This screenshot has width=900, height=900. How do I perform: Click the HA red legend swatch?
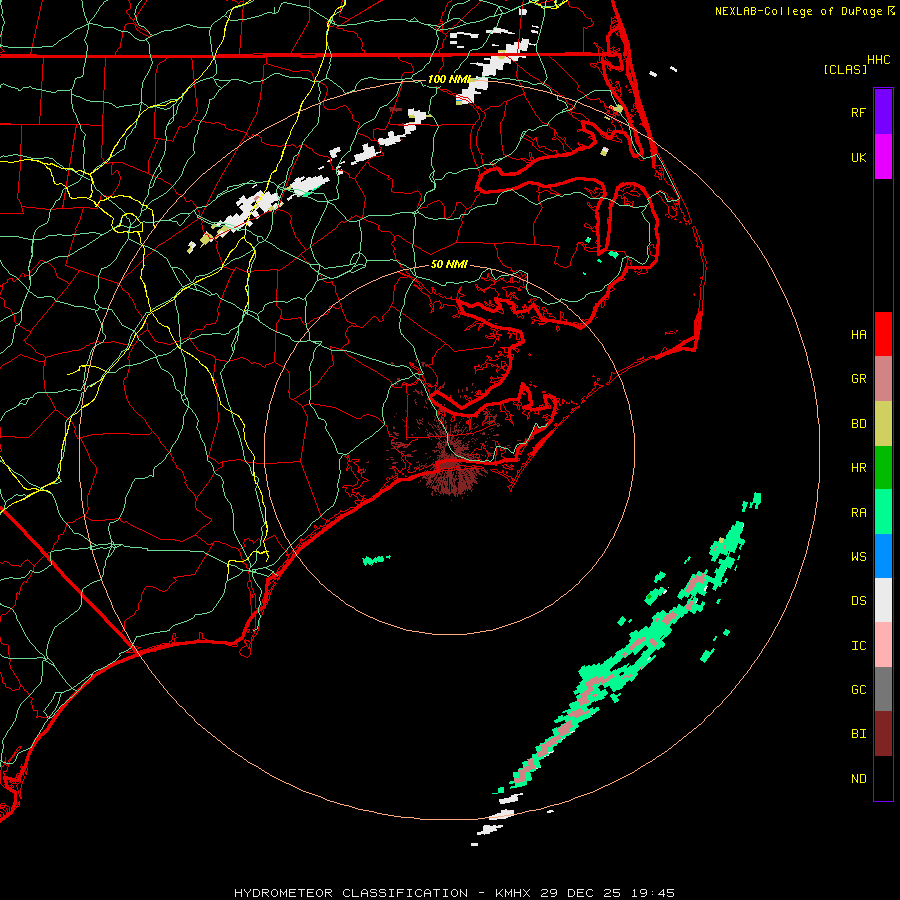883,334
